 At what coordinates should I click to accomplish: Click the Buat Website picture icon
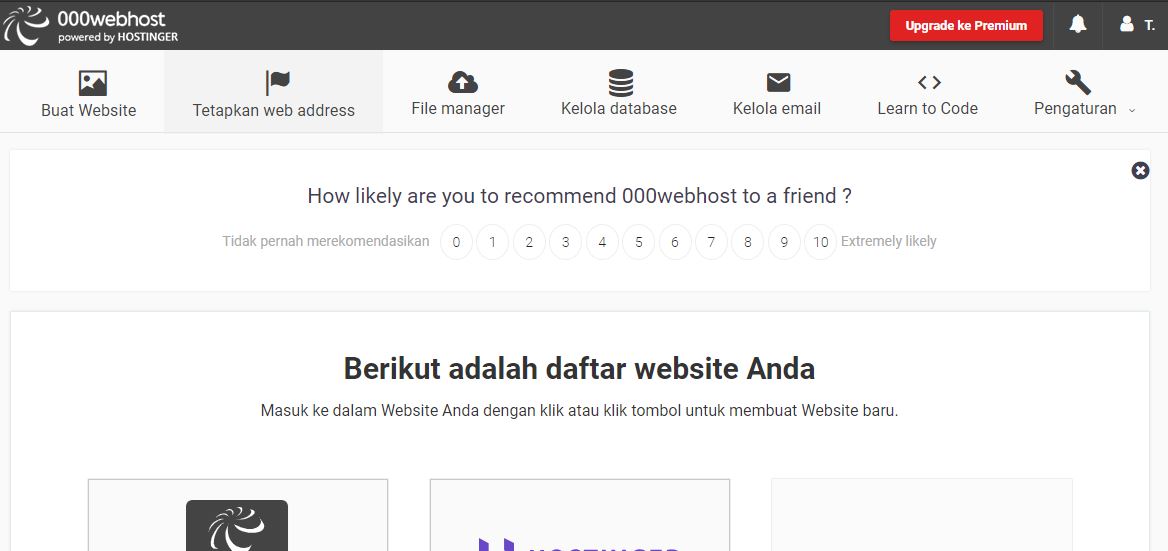tap(92, 83)
